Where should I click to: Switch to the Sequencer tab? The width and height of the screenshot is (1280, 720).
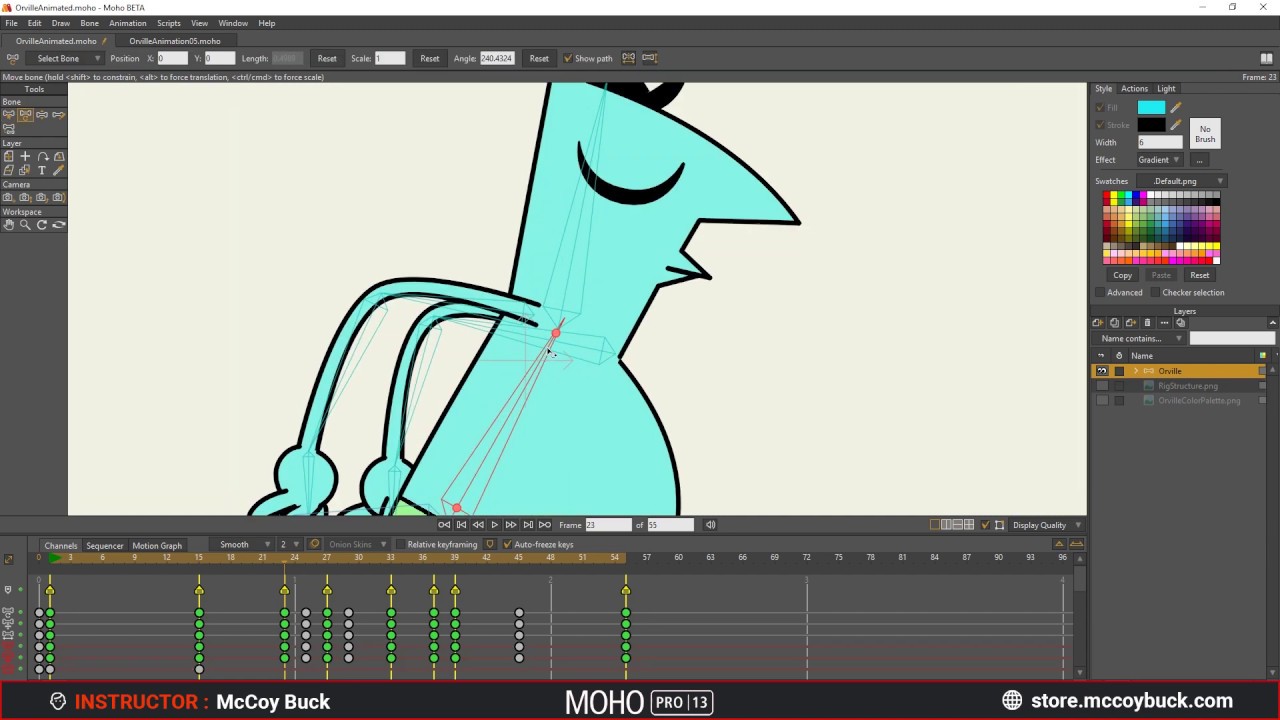pyautogui.click(x=104, y=546)
